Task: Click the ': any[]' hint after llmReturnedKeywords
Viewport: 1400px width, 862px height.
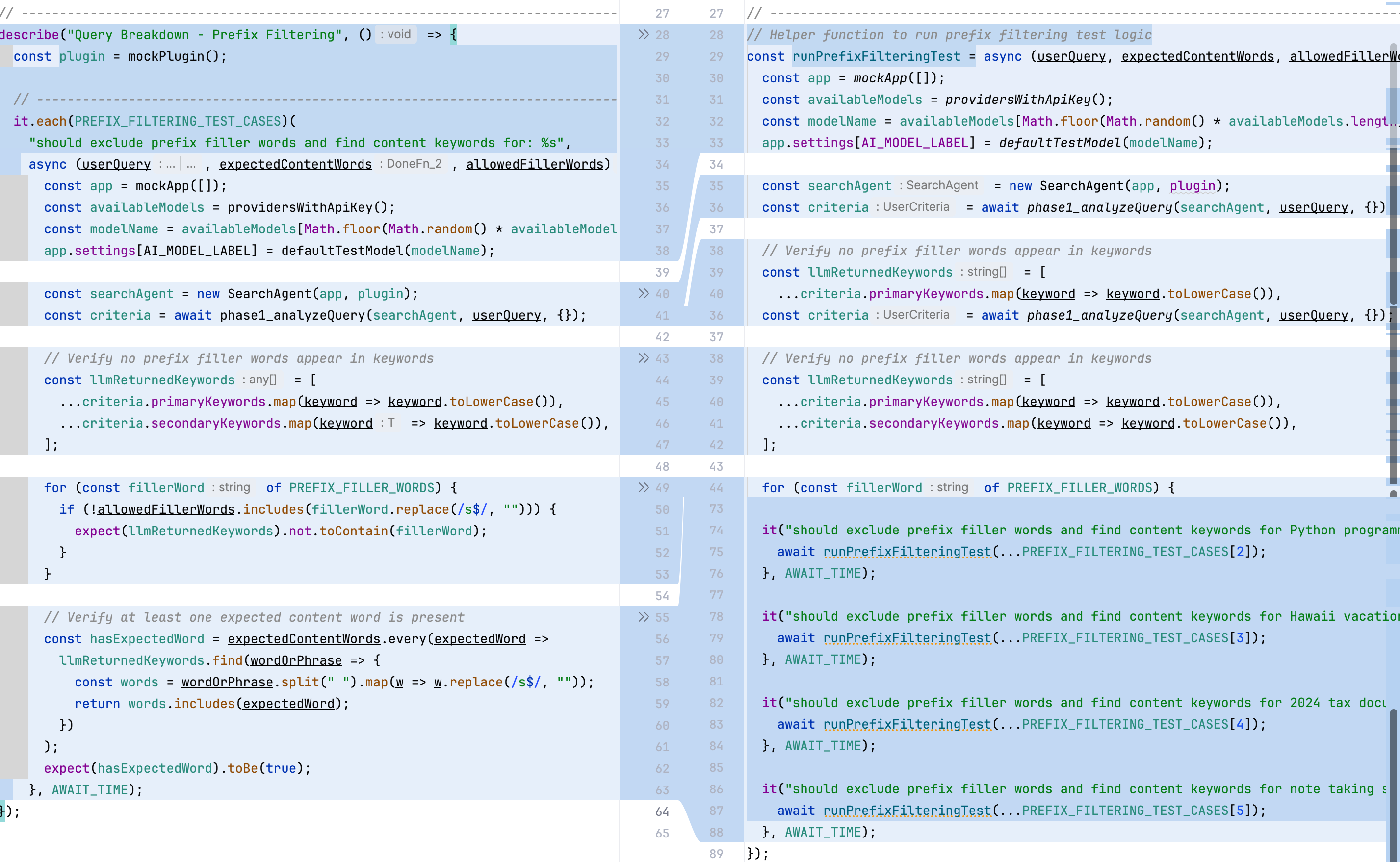Action: pyautogui.click(x=259, y=380)
